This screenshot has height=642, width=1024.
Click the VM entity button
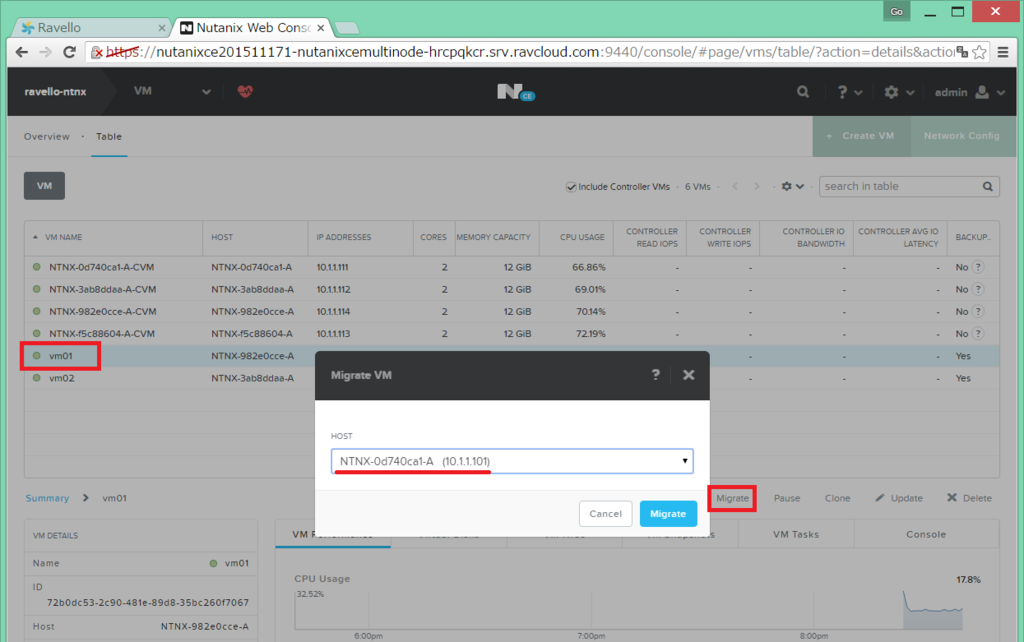(44, 185)
